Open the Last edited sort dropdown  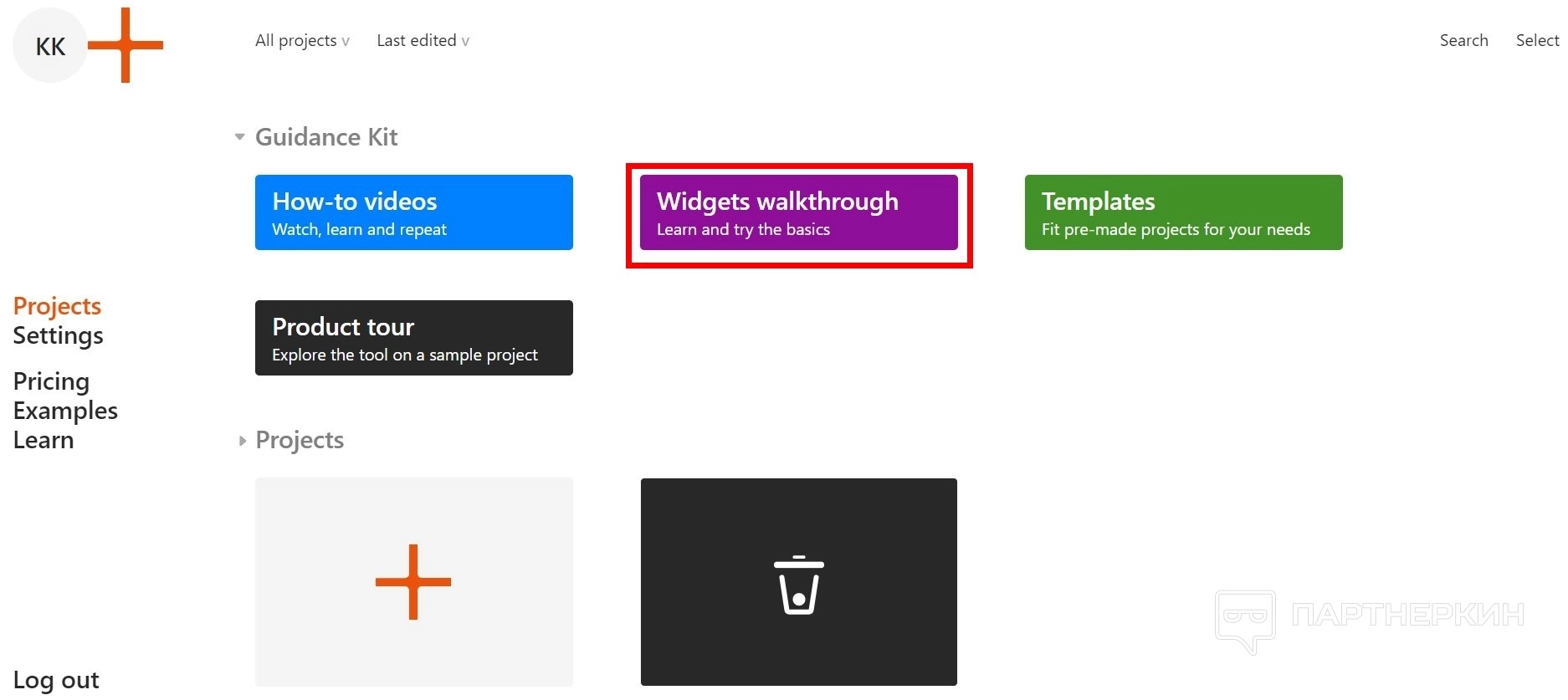(423, 40)
